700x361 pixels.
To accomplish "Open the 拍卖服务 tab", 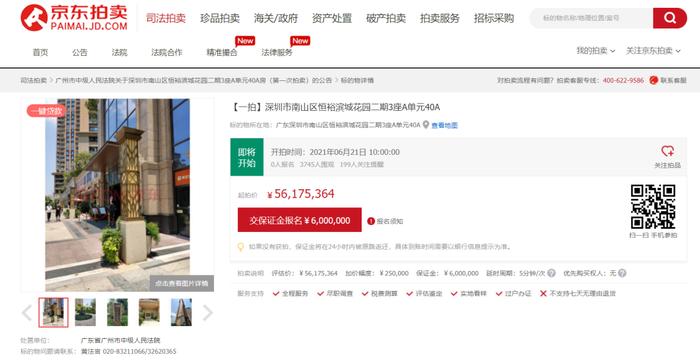I will point(440,18).
